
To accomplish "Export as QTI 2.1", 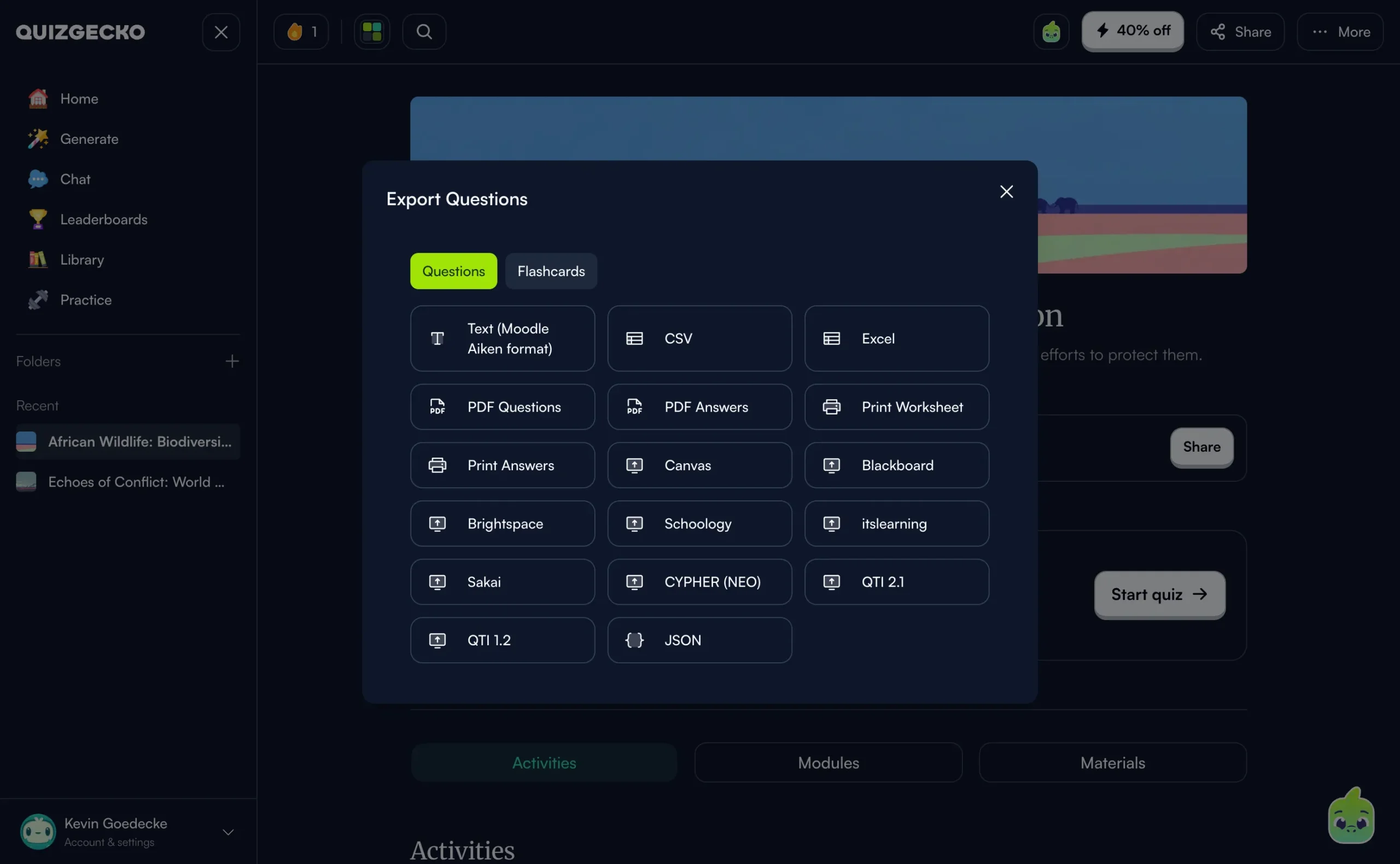I will tap(896, 582).
